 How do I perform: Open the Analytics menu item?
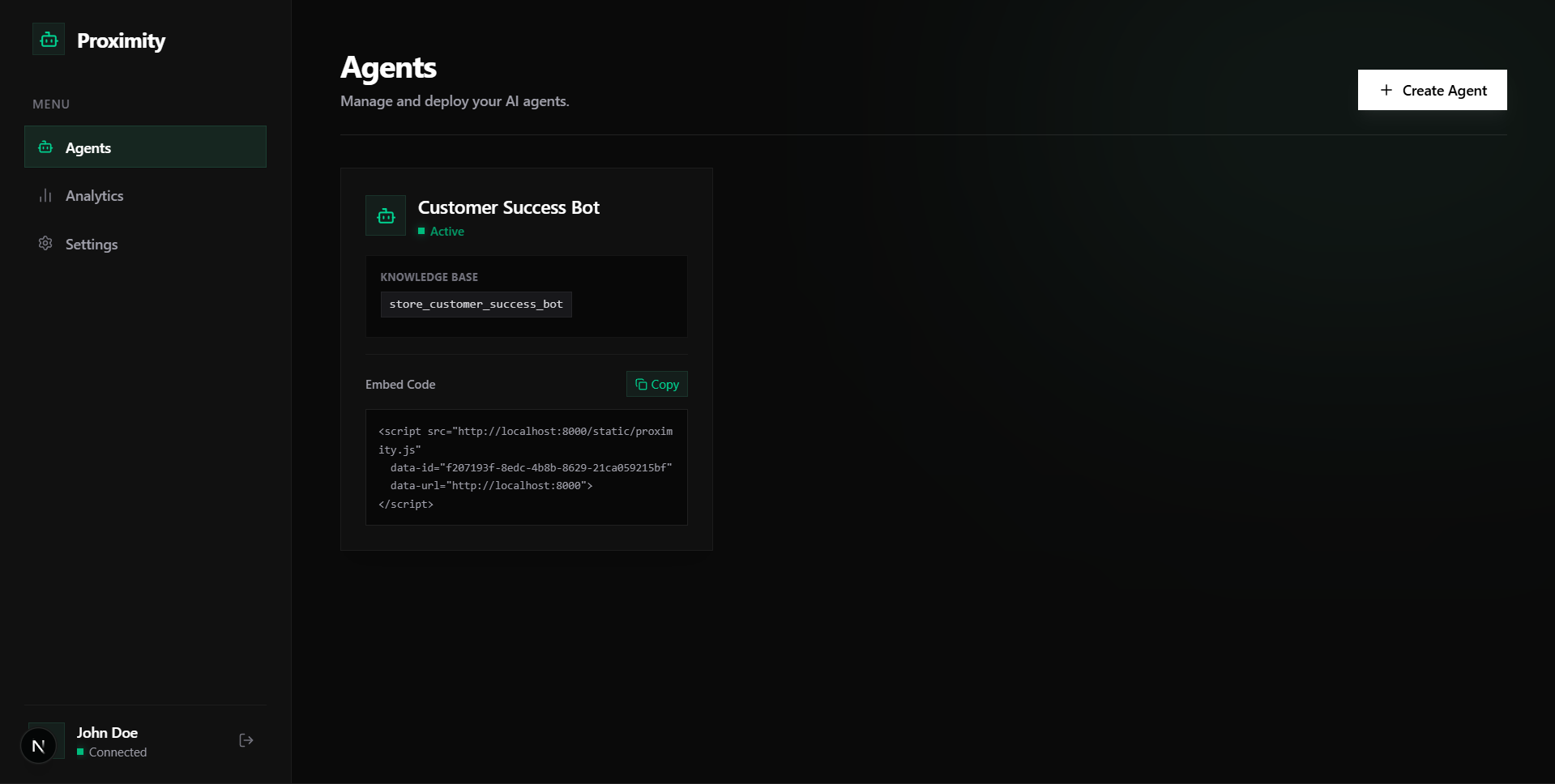tap(145, 195)
